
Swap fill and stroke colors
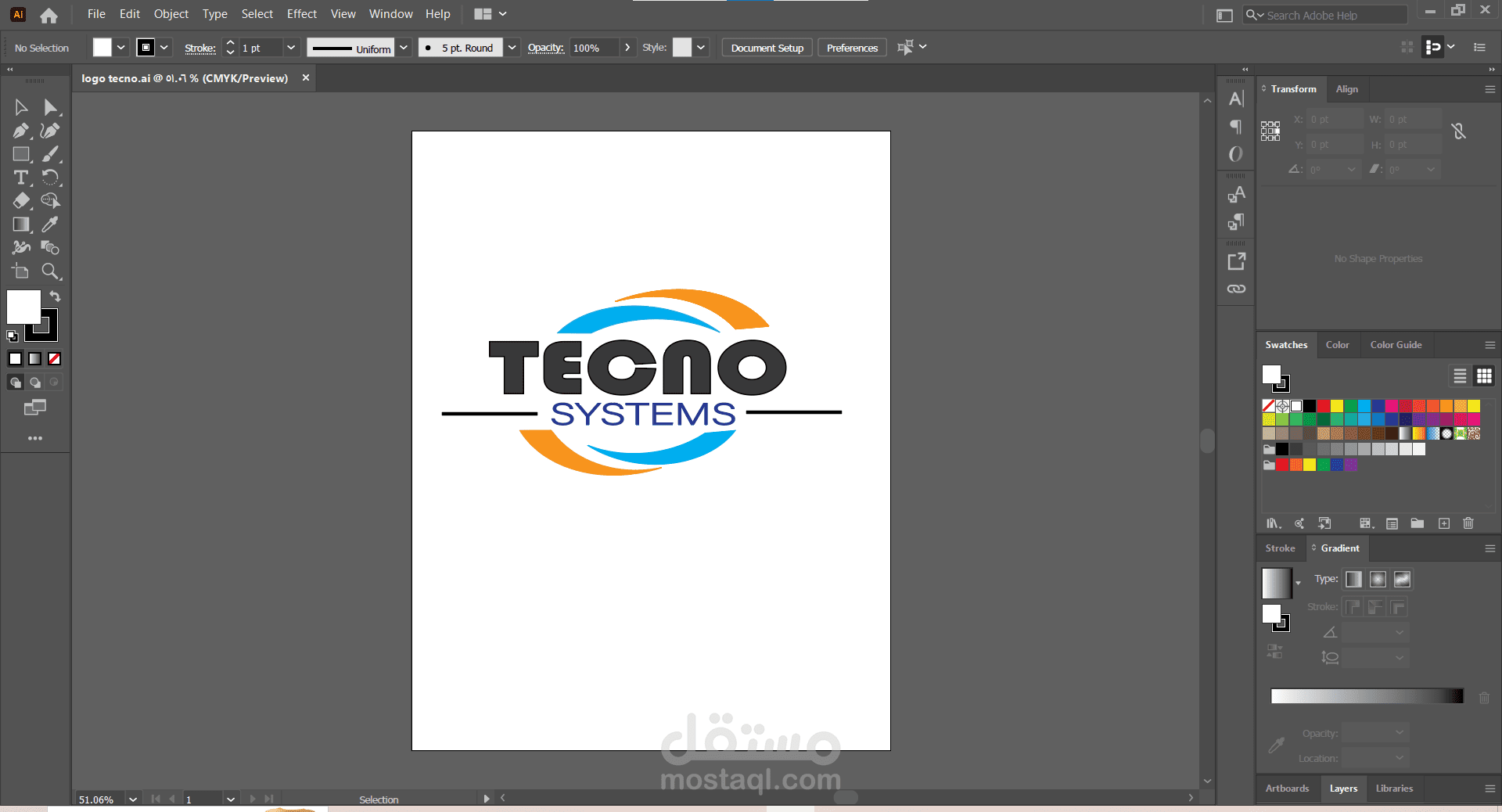coord(55,296)
